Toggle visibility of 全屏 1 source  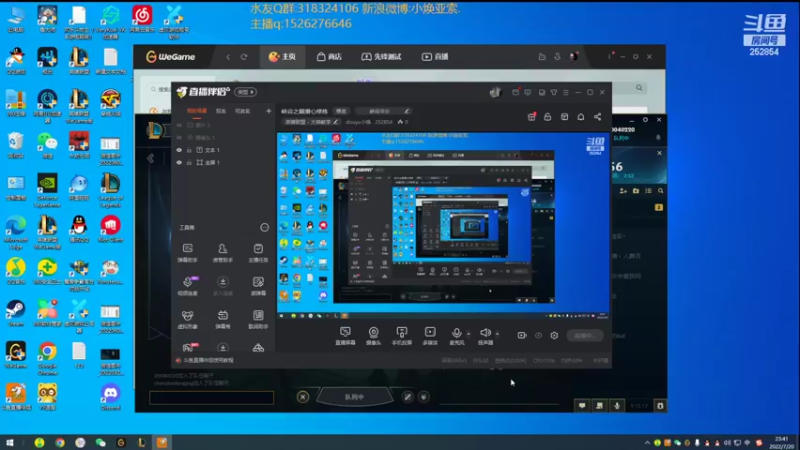click(179, 163)
